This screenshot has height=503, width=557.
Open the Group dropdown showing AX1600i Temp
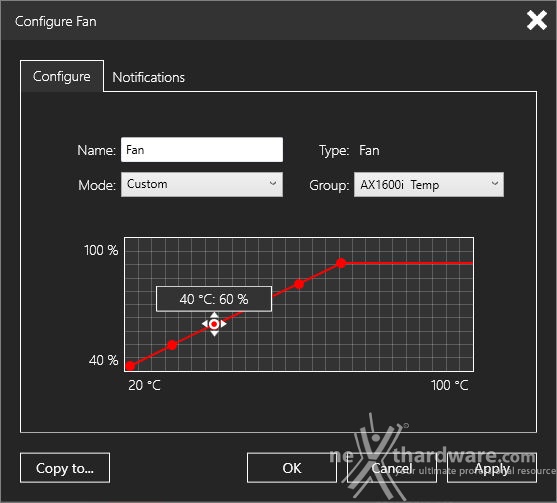click(x=429, y=184)
